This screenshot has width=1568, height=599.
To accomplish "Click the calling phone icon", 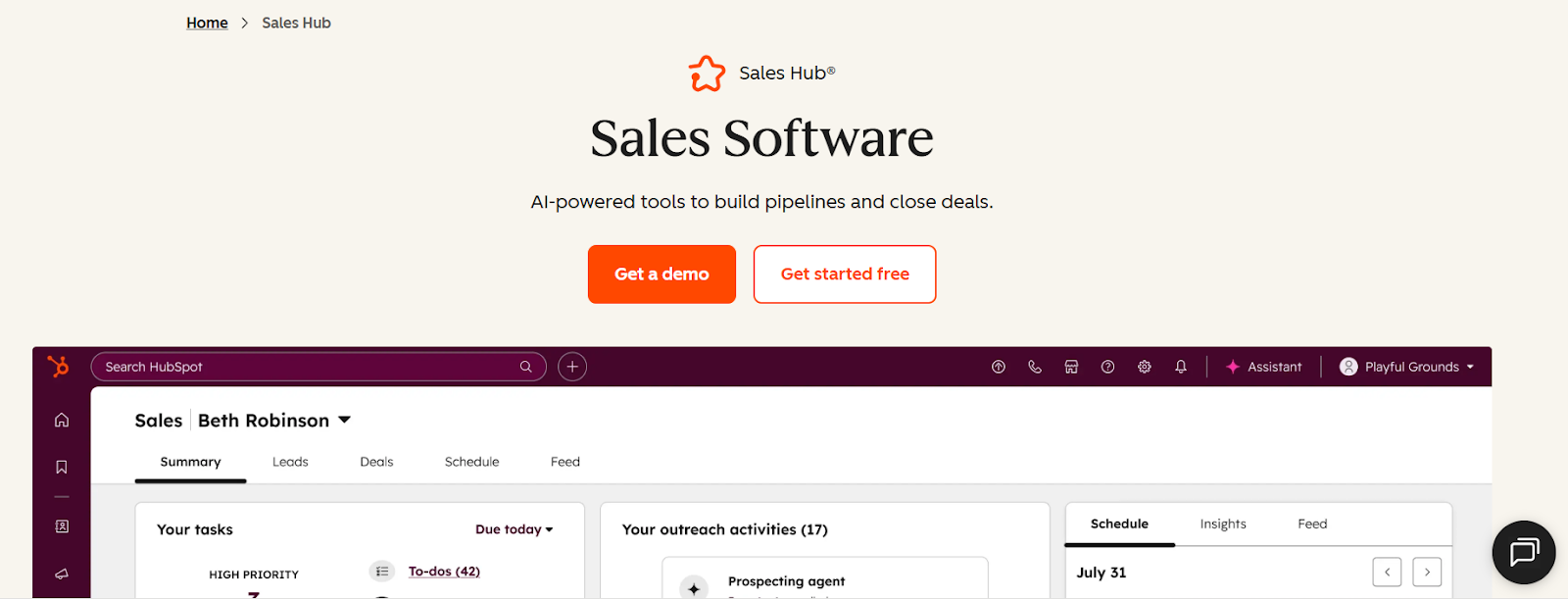I will click(1035, 366).
